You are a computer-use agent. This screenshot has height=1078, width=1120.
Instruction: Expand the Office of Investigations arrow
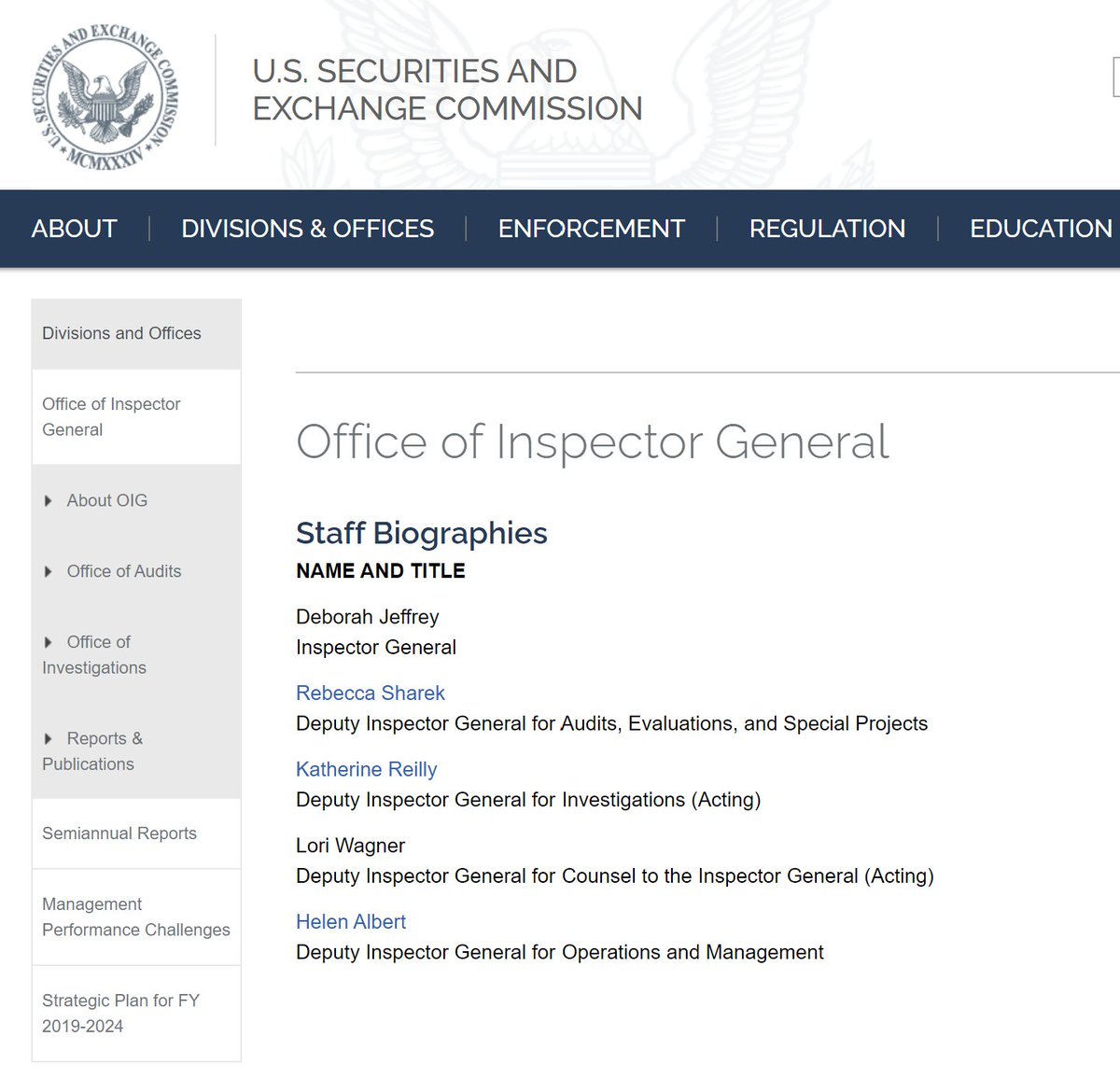coord(49,642)
